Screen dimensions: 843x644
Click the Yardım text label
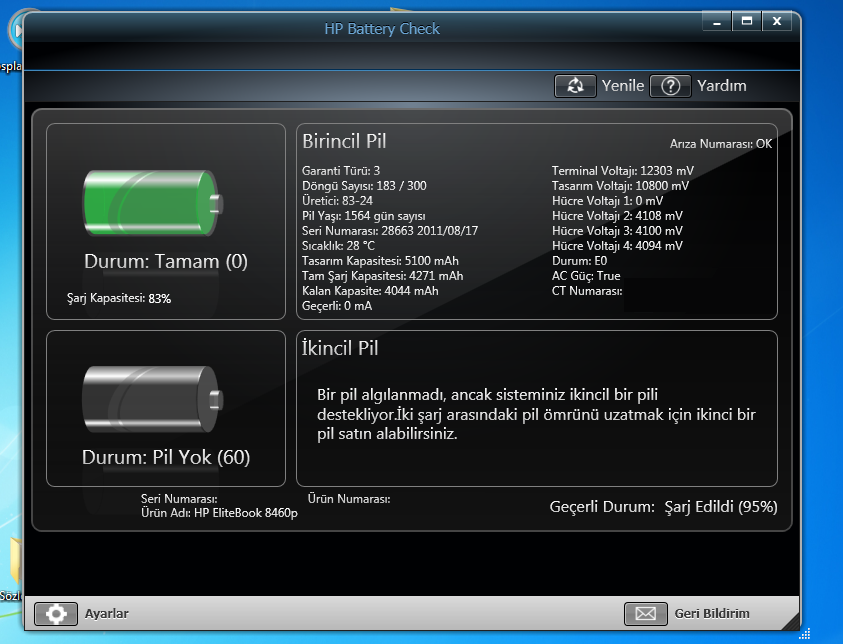[x=721, y=86]
